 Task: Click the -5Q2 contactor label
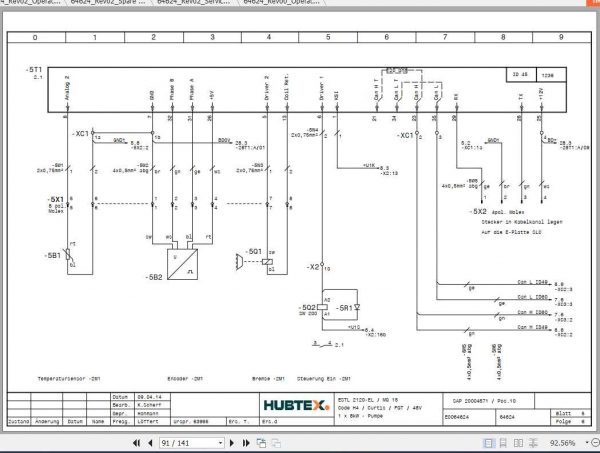tap(307, 307)
